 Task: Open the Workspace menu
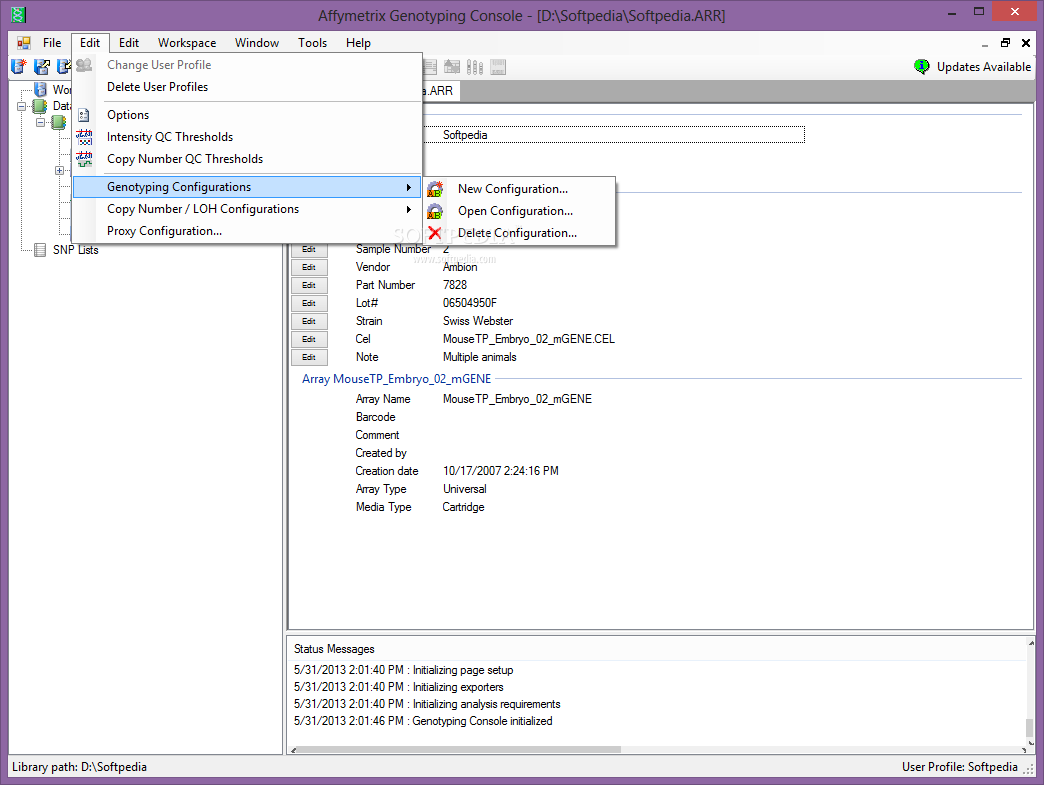pos(187,43)
